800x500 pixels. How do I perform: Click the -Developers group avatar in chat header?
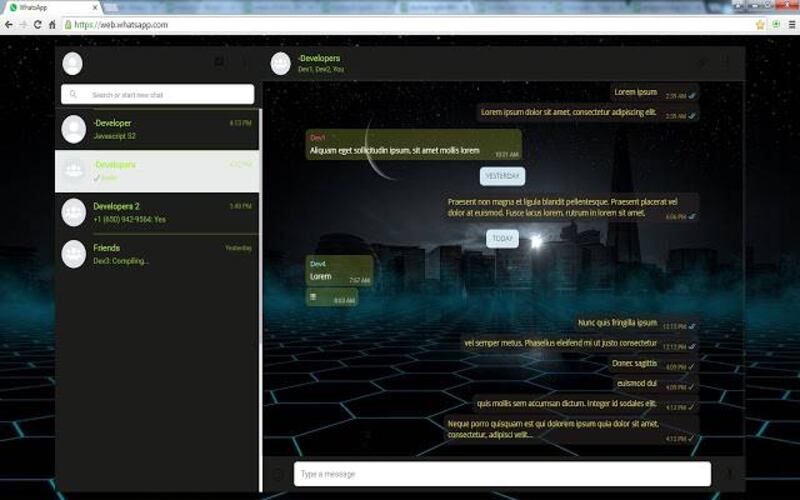tap(281, 64)
